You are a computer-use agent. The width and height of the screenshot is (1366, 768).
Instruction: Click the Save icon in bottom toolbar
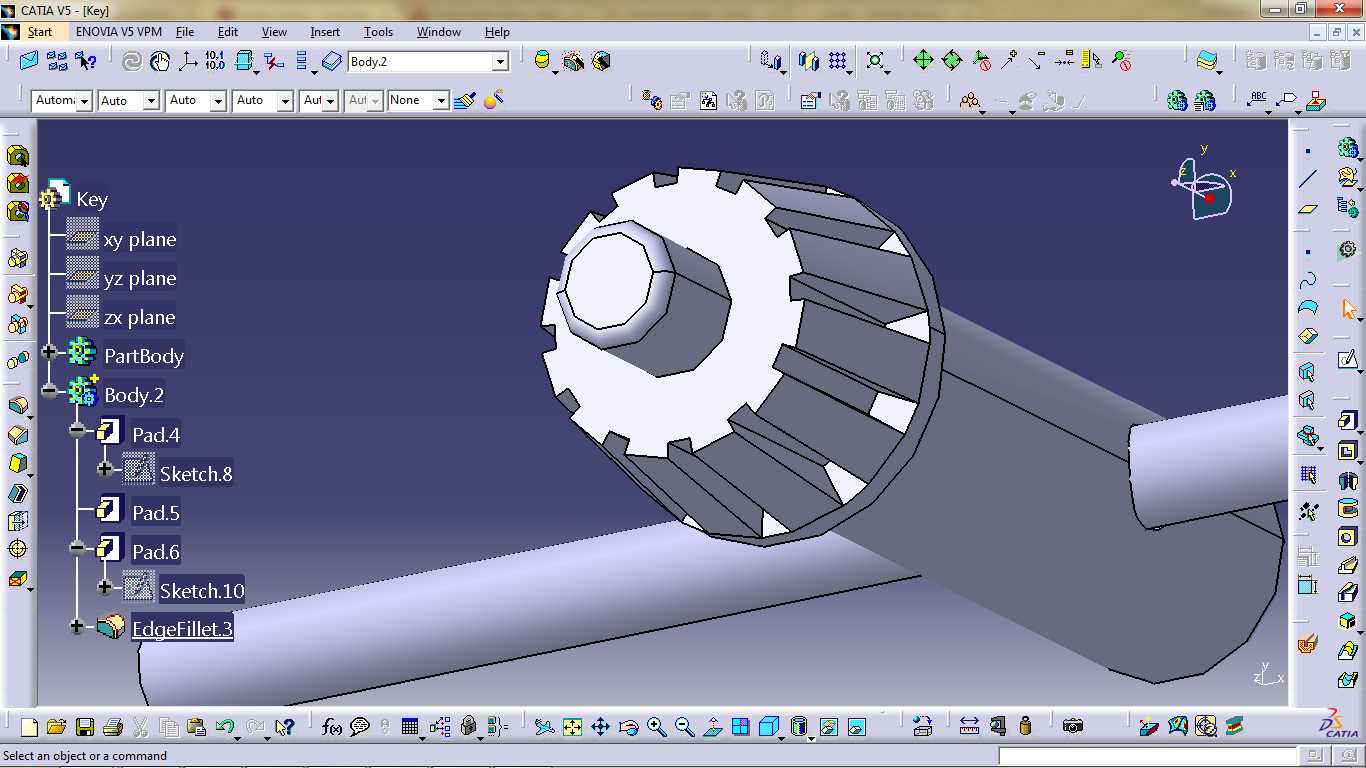[x=84, y=727]
